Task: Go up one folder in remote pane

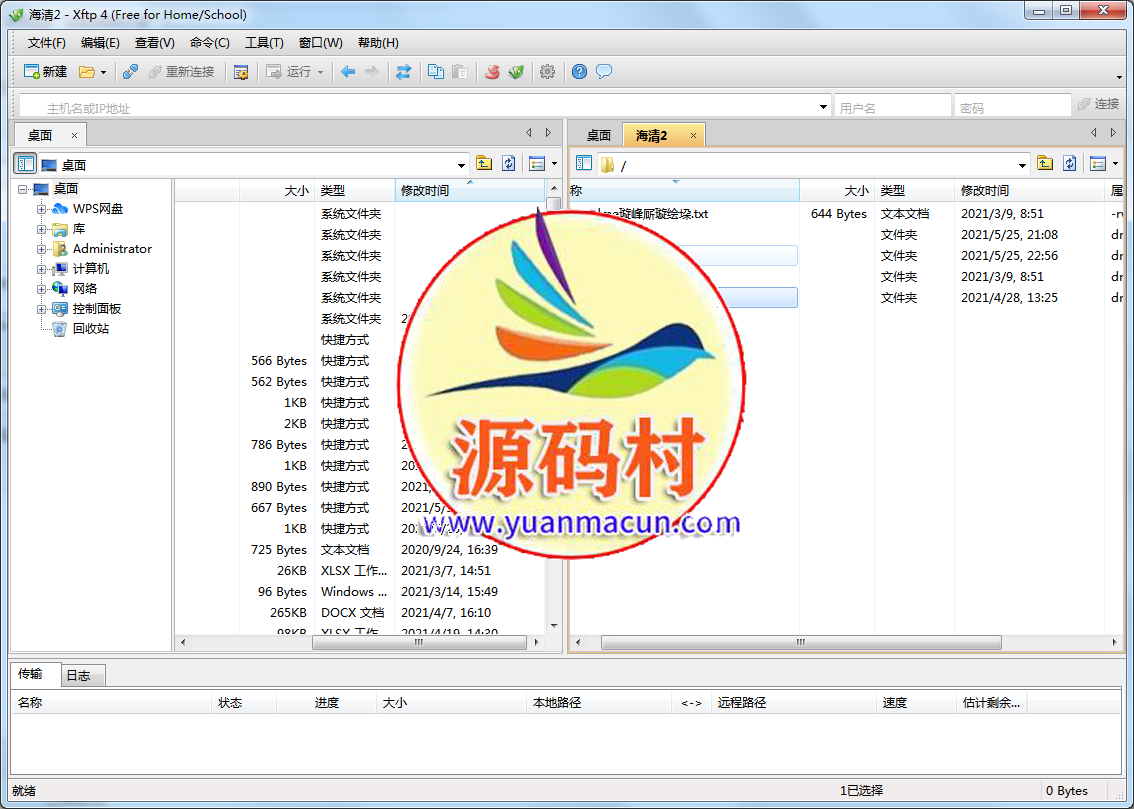Action: coord(1045,164)
